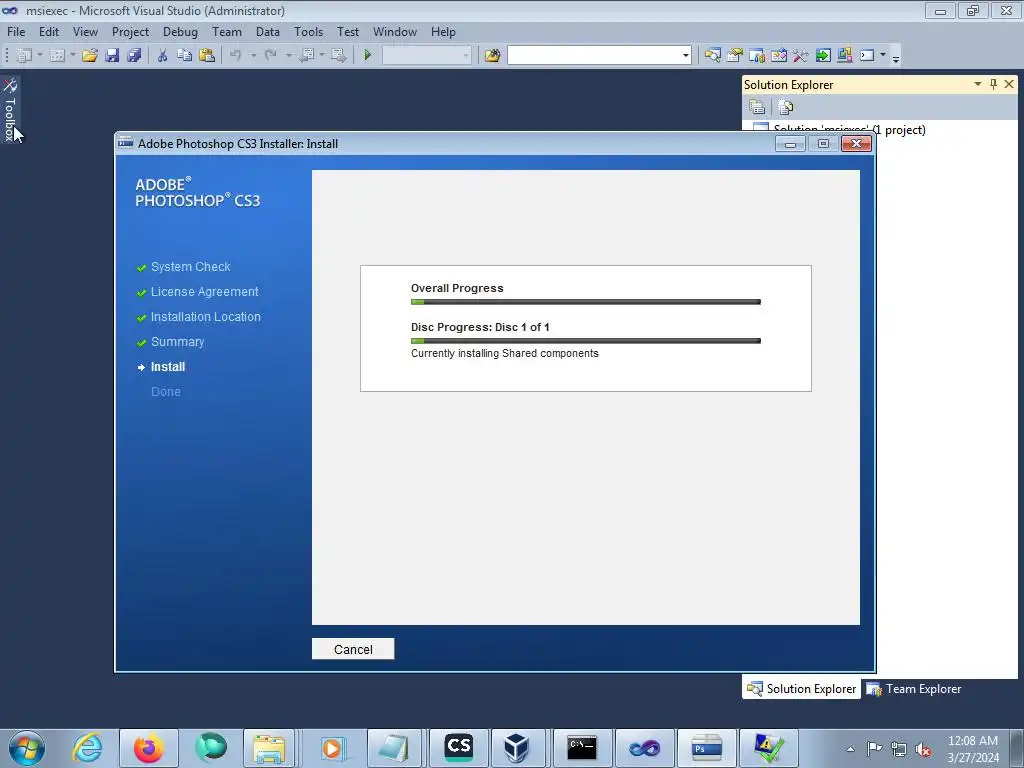
Task: Show hidden system tray icons
Action: [x=850, y=749]
